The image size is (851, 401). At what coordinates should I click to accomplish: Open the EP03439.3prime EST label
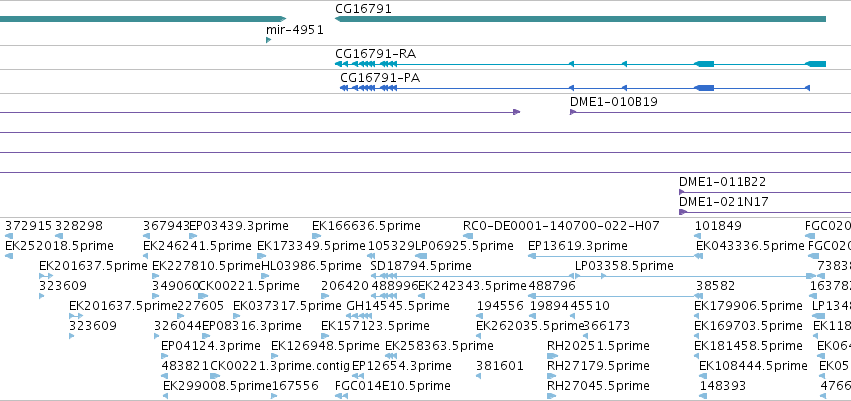point(239,226)
